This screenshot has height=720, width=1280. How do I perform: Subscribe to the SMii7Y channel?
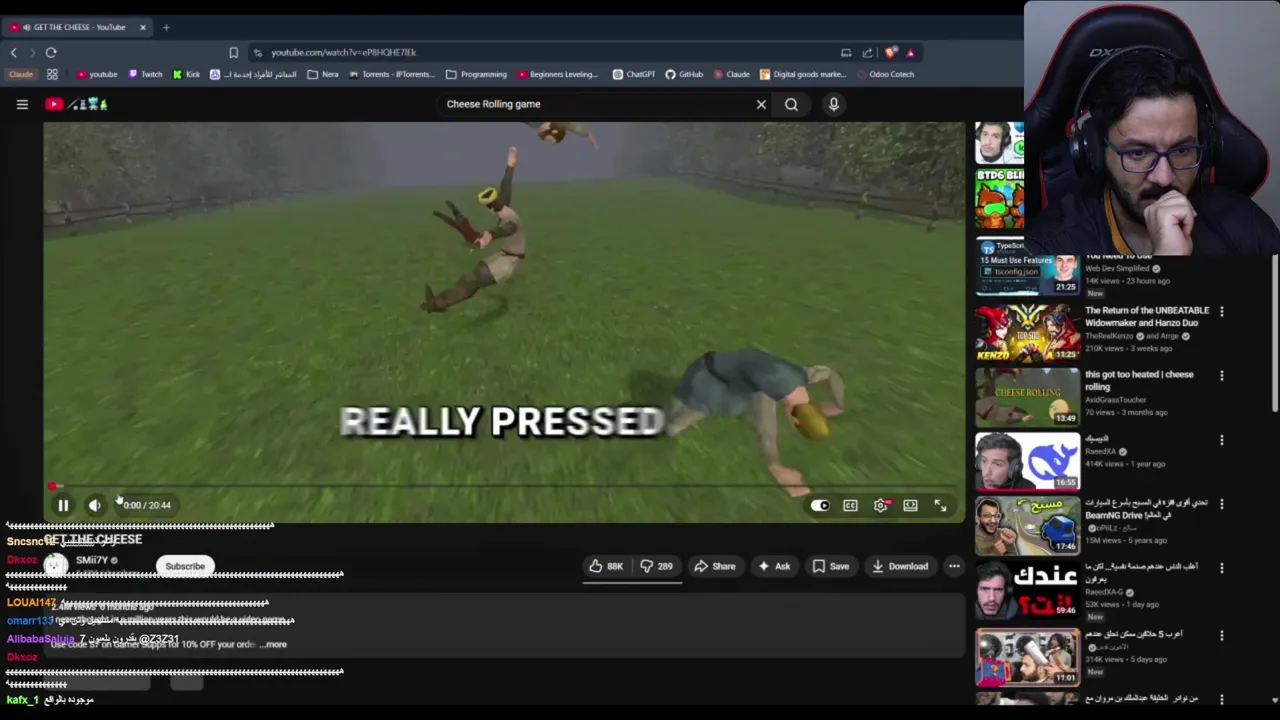(x=185, y=566)
